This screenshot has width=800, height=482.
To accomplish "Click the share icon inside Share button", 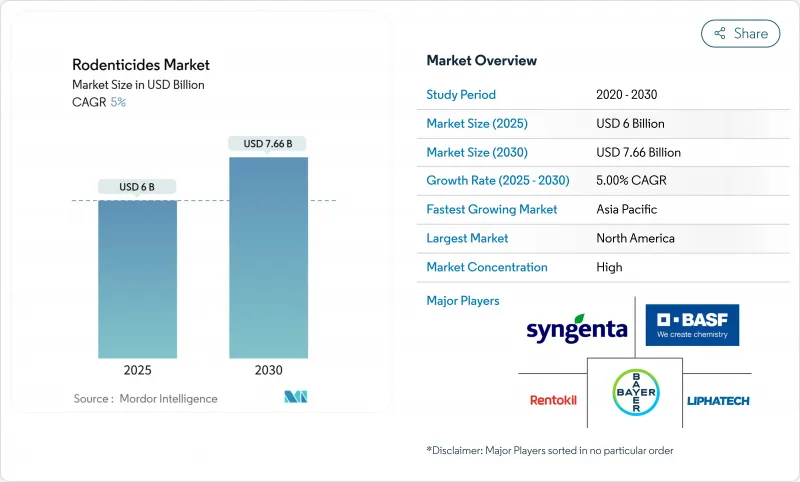I will pyautogui.click(x=719, y=33).
